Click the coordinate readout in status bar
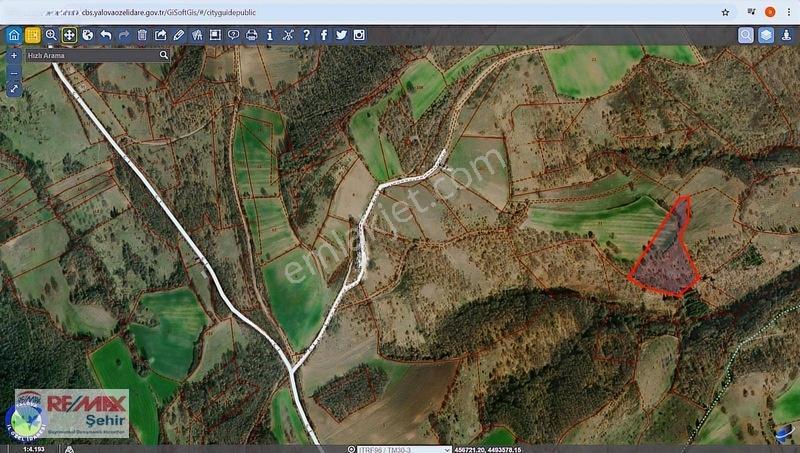The image size is (800, 453). [x=488, y=449]
